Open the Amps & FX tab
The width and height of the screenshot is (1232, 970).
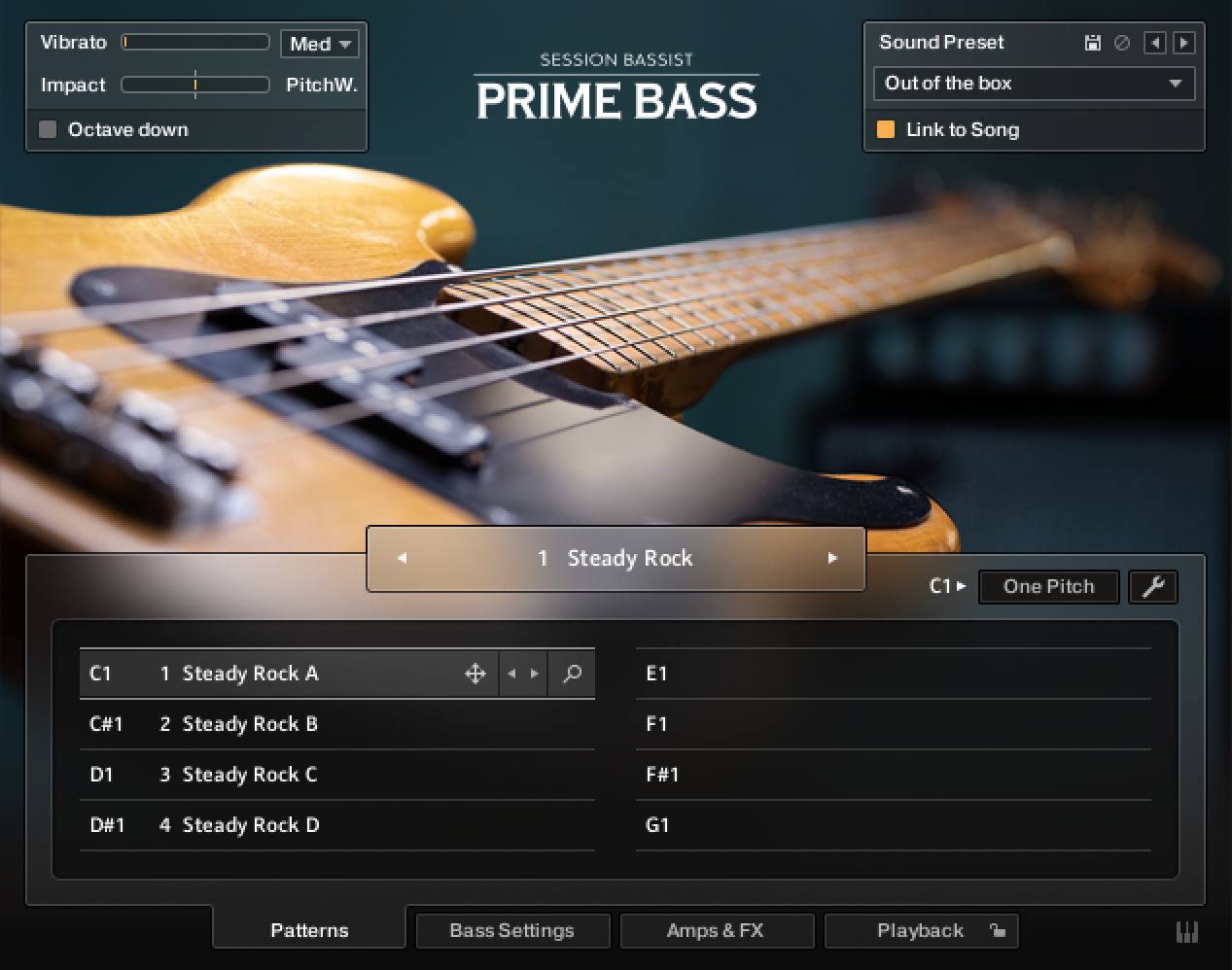point(717,930)
